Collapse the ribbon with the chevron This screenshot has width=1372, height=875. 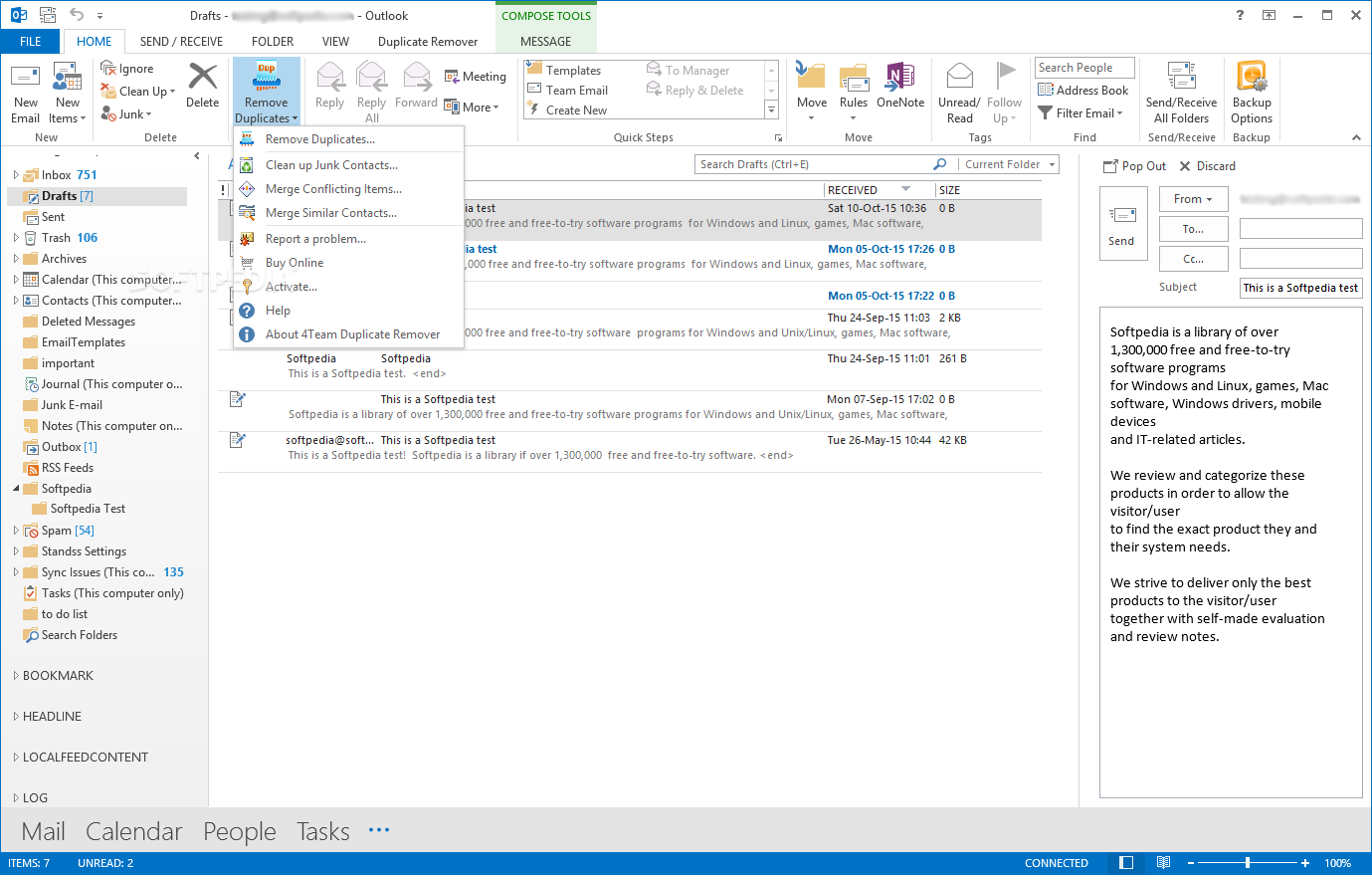coord(1355,137)
